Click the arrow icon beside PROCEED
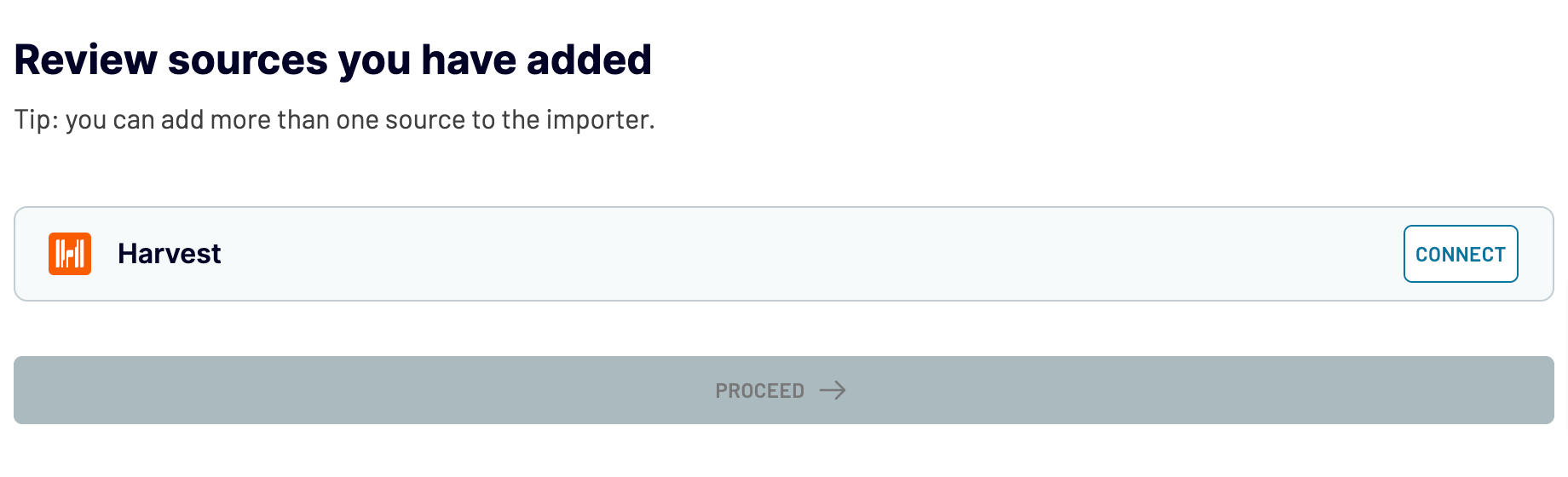Image resolution: width=1568 pixels, height=477 pixels. point(833,390)
